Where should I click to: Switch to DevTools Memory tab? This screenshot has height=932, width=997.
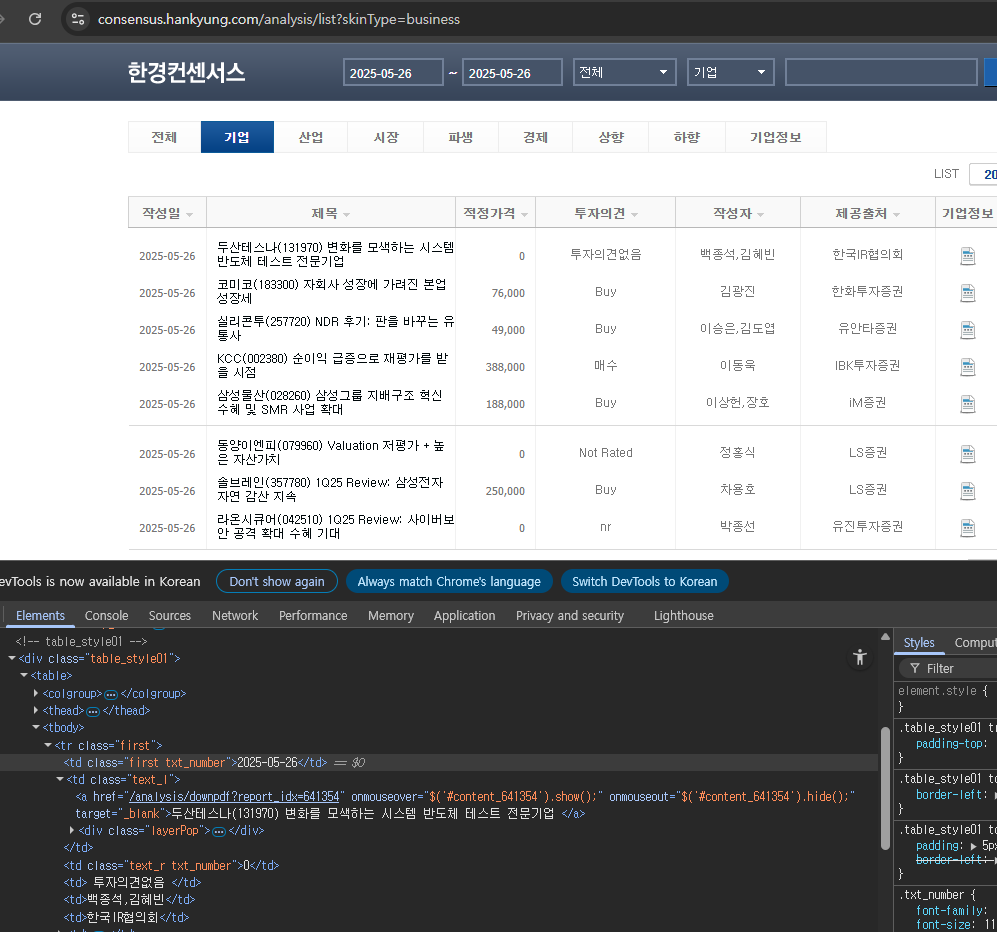pyautogui.click(x=390, y=615)
